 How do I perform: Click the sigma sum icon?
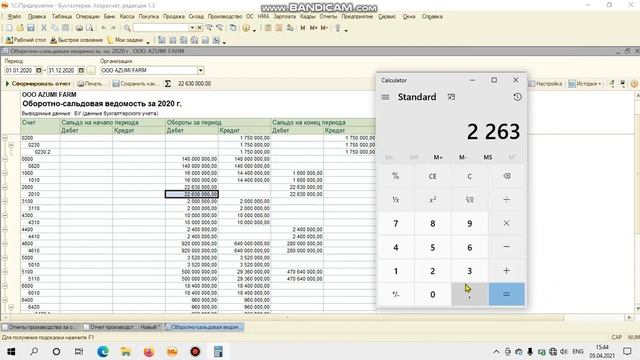167,84
